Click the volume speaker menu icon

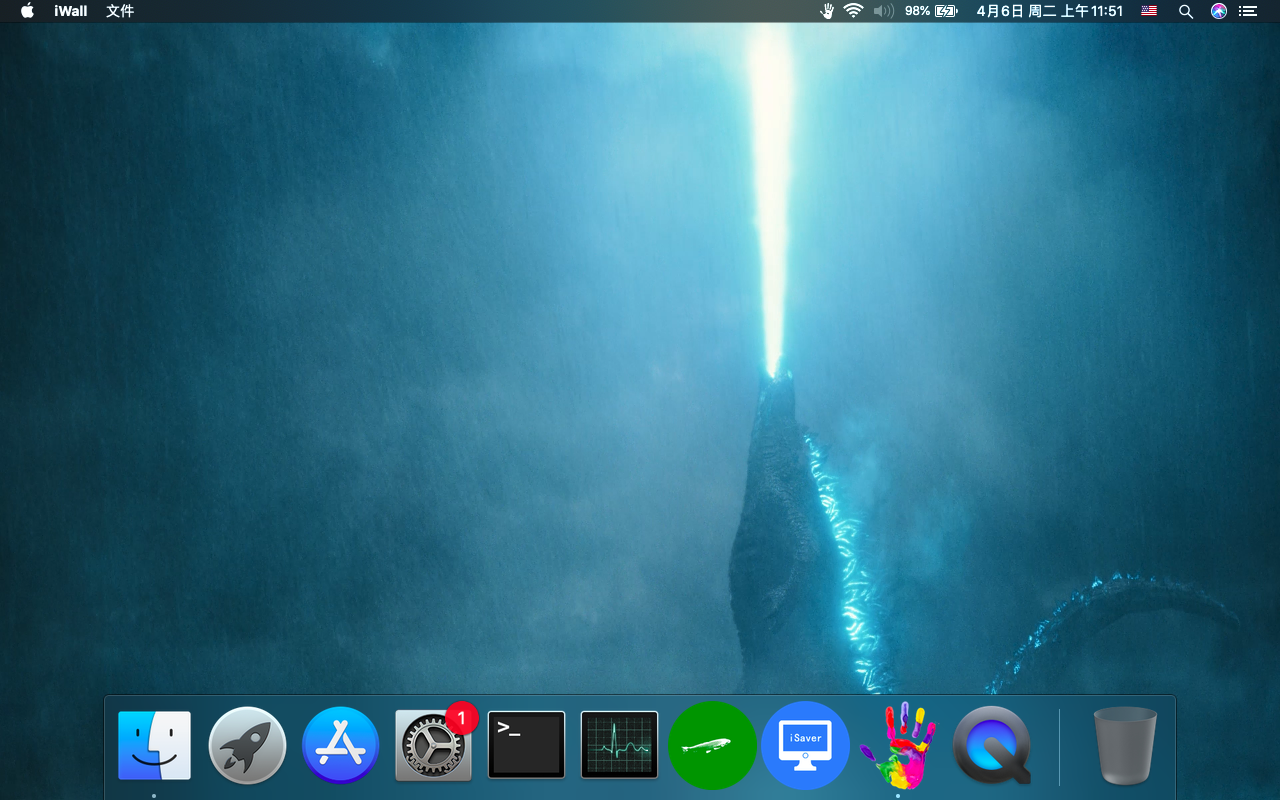coord(883,11)
